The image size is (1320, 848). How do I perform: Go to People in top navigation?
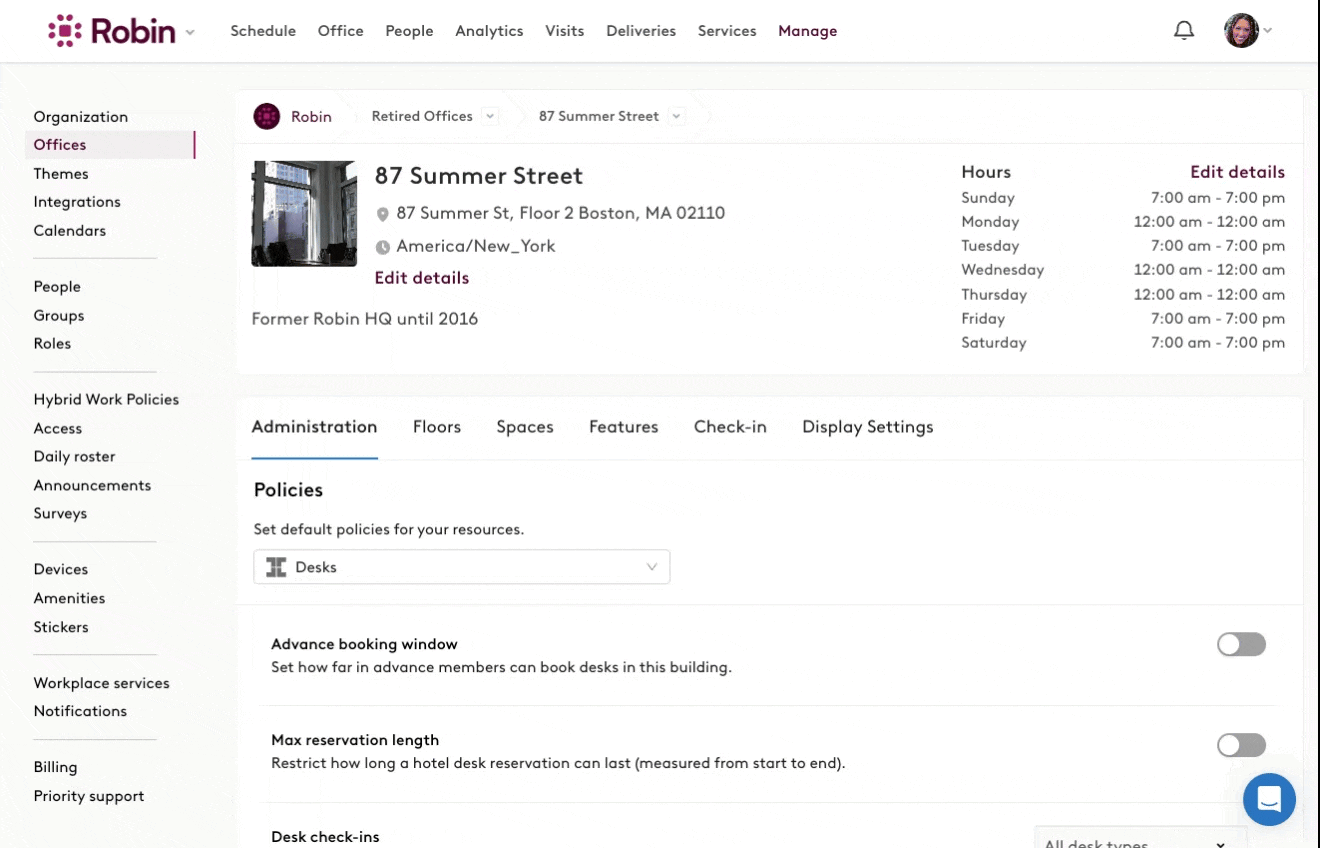409,31
